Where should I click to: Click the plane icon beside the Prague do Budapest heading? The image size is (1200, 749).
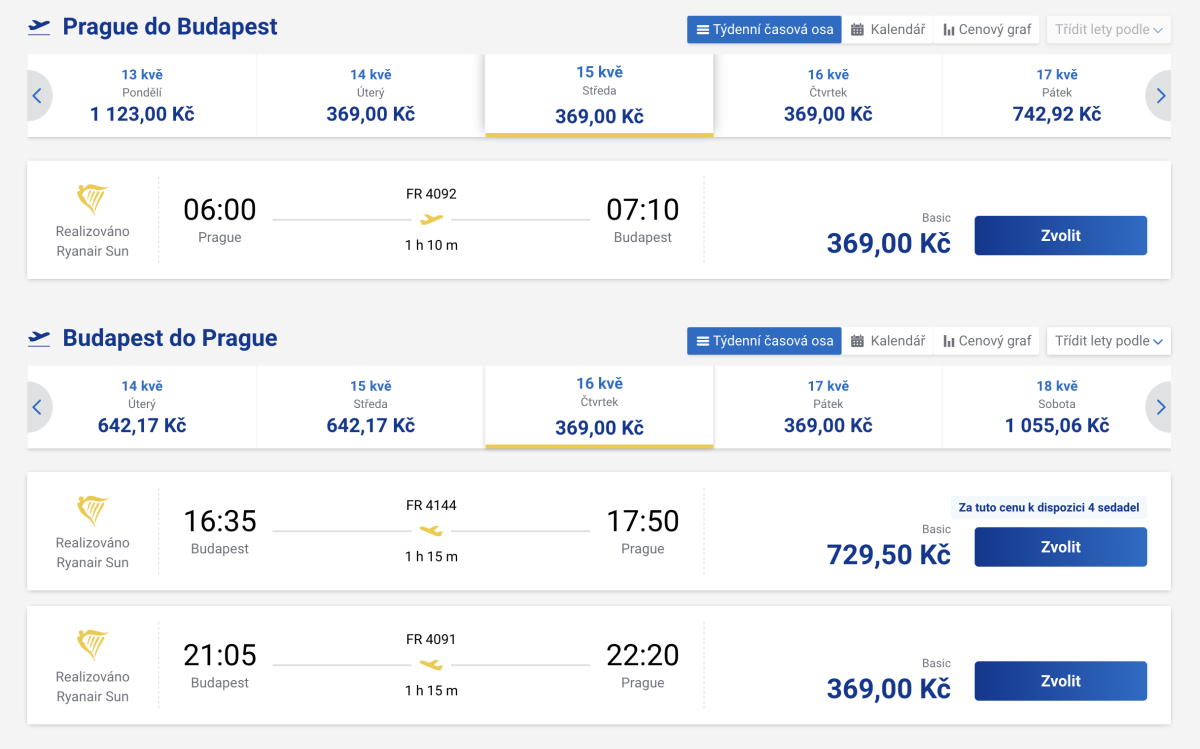click(39, 27)
